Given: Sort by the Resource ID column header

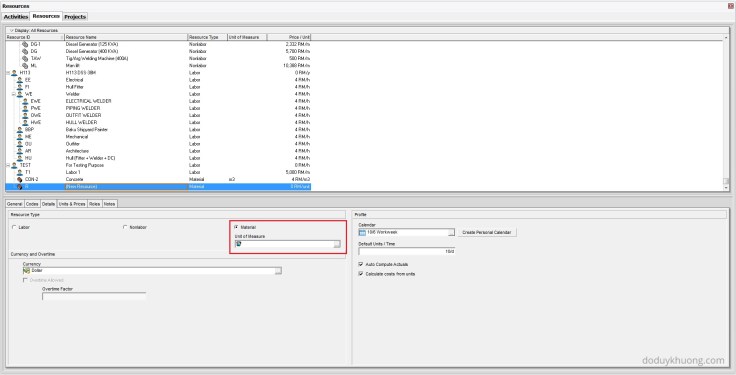Looking at the screenshot, I should click(34, 37).
